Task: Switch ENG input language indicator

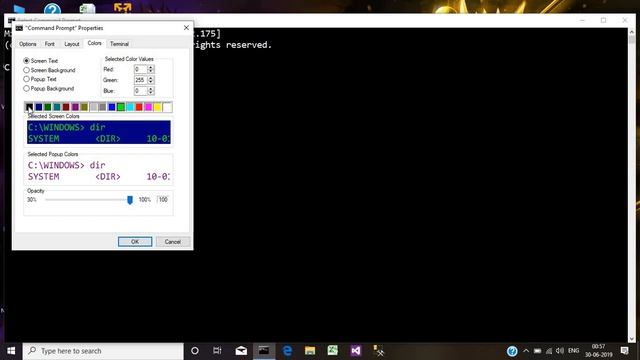Action: pyautogui.click(x=573, y=351)
